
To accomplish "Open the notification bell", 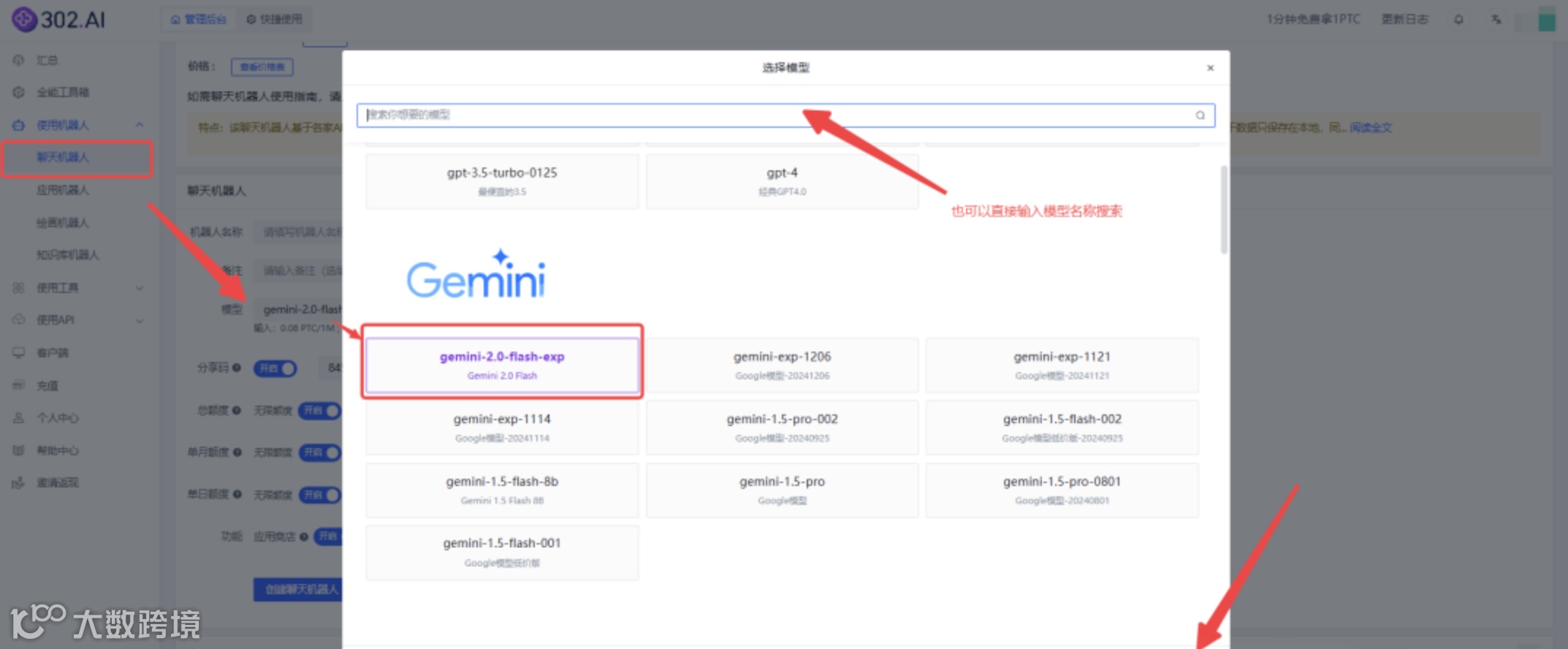I will (1458, 20).
